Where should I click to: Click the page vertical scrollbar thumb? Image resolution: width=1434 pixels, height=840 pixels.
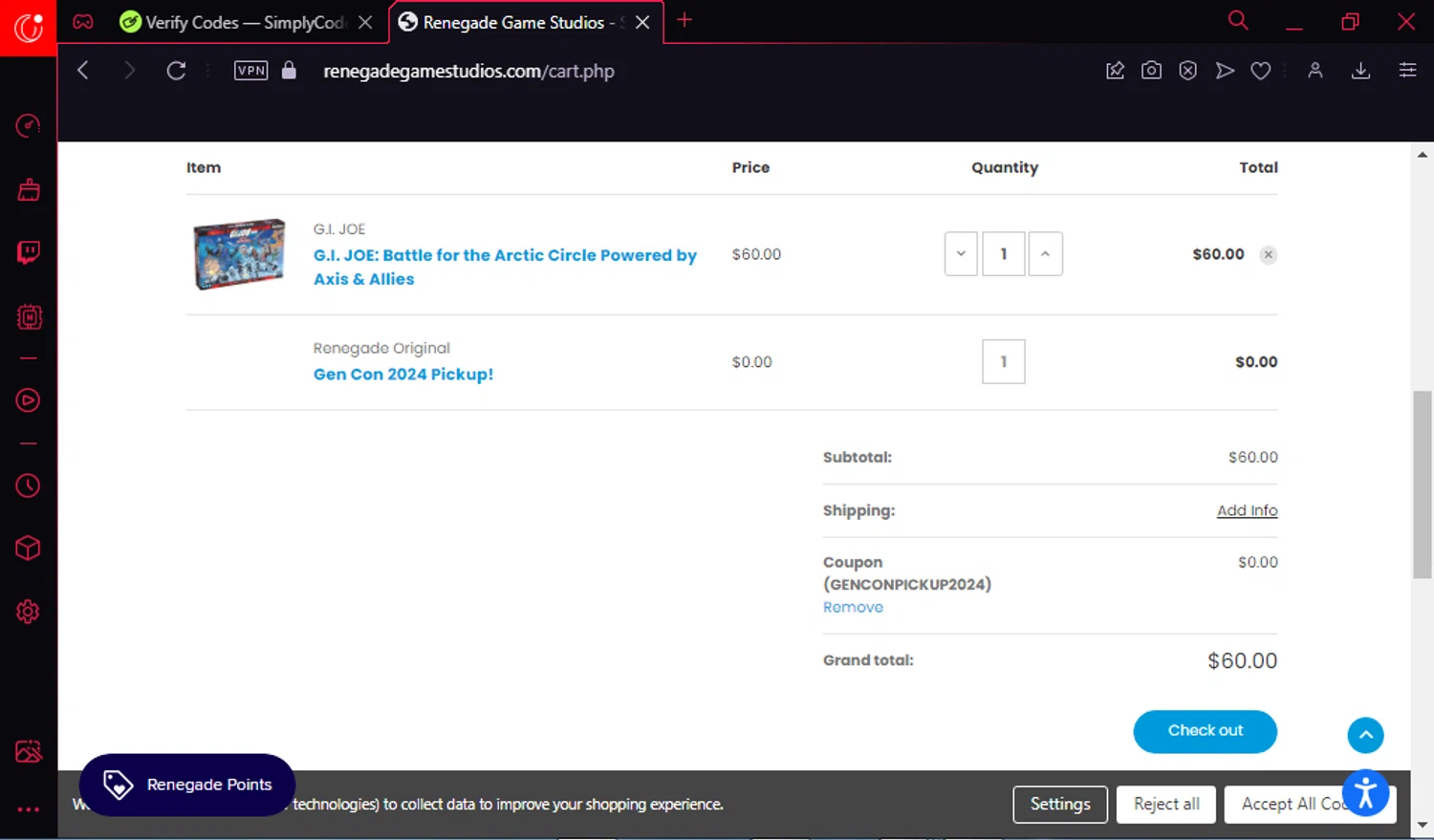point(1422,484)
